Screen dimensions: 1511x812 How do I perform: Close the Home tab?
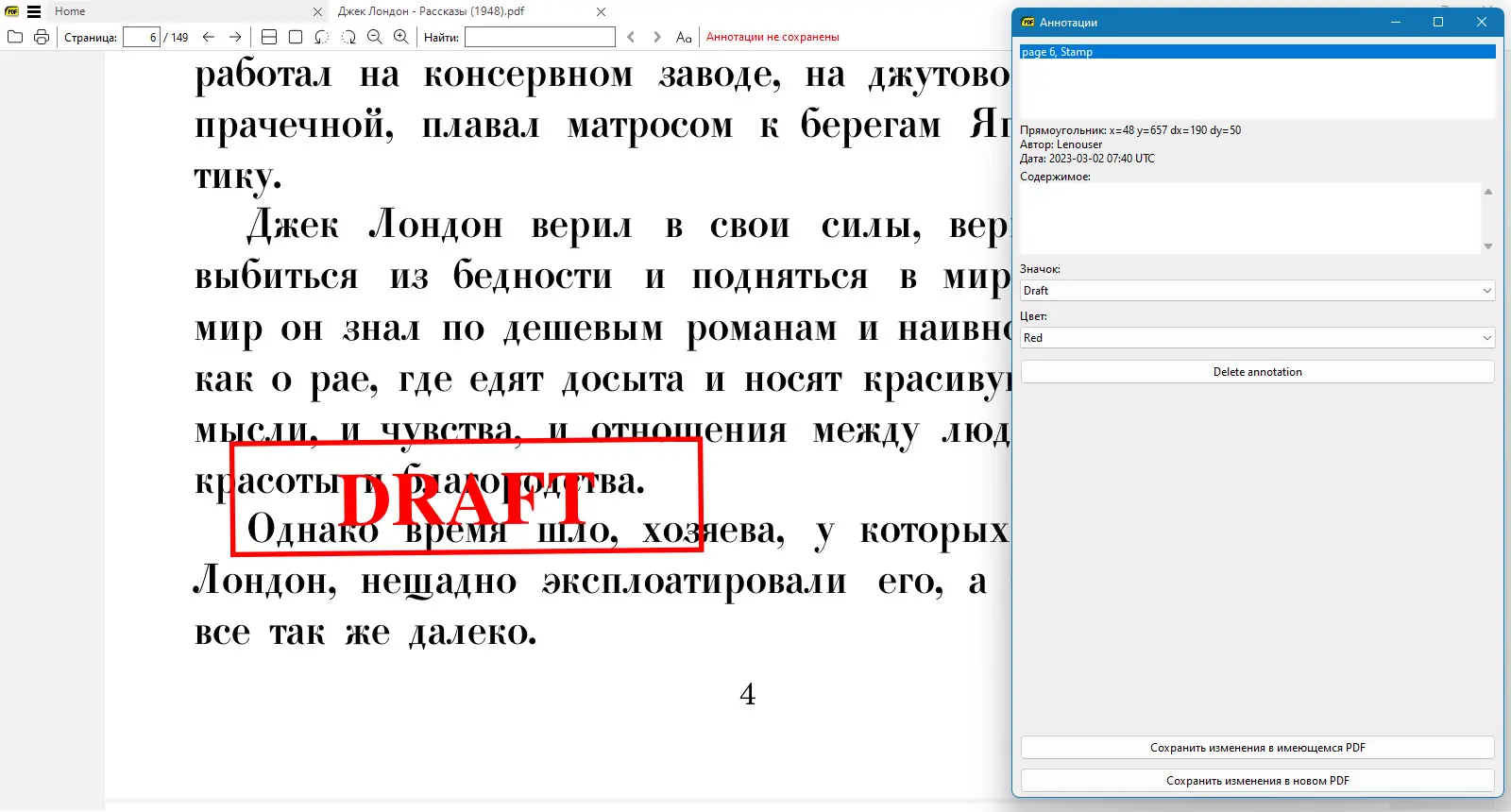pos(317,11)
